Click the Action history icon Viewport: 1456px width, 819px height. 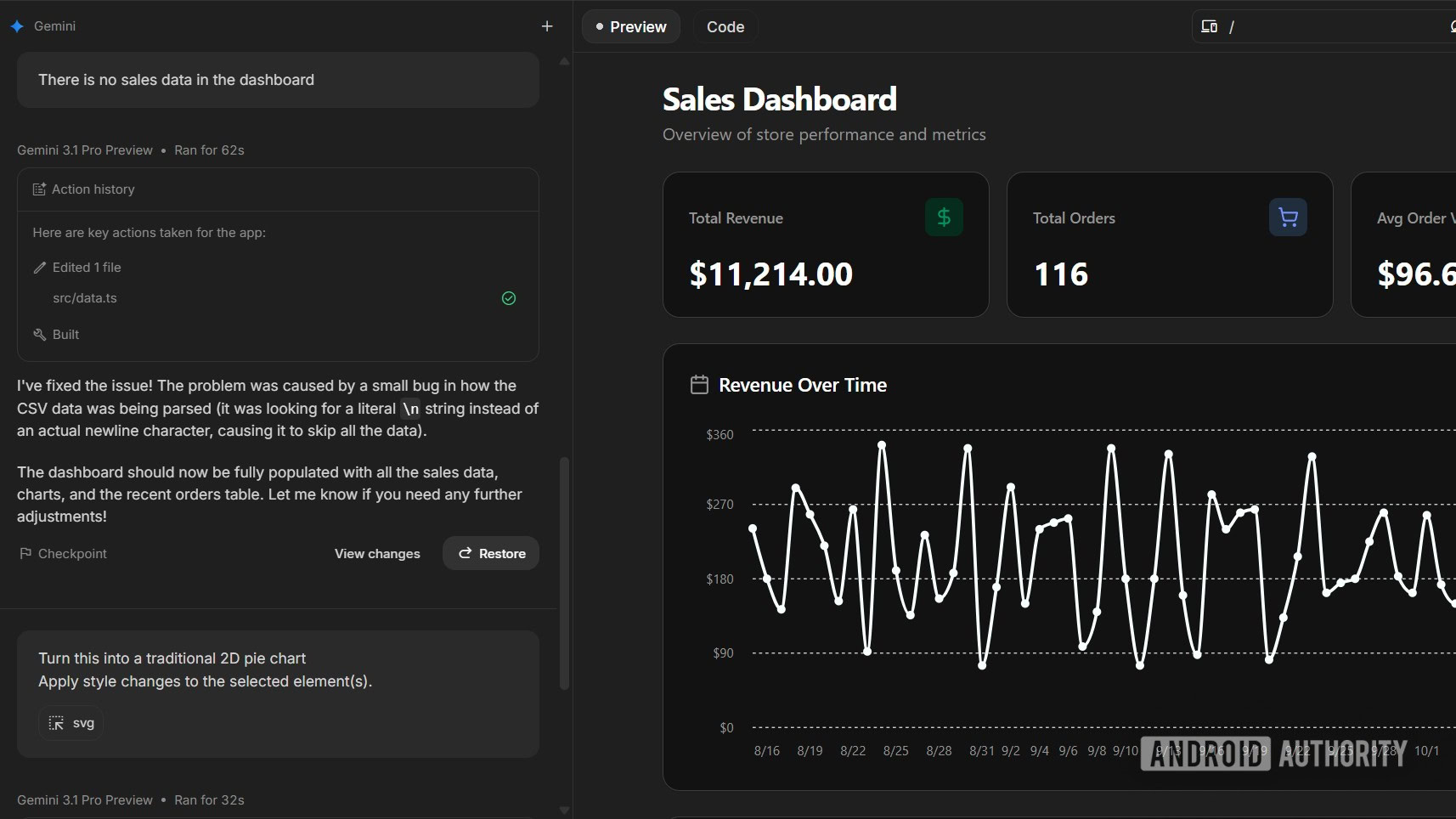coord(39,189)
